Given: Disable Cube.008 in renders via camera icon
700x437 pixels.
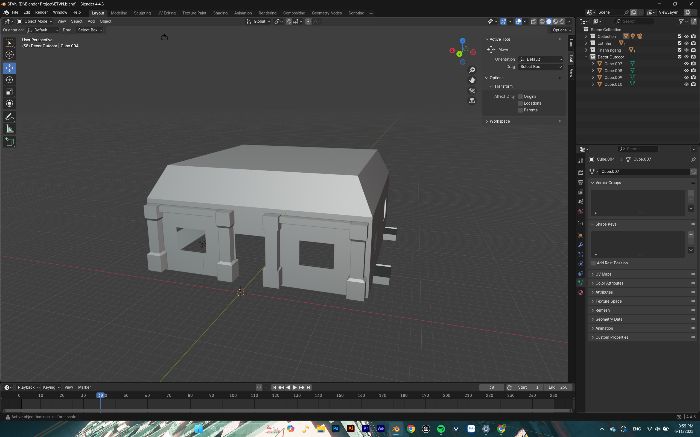Looking at the screenshot, I should [693, 70].
